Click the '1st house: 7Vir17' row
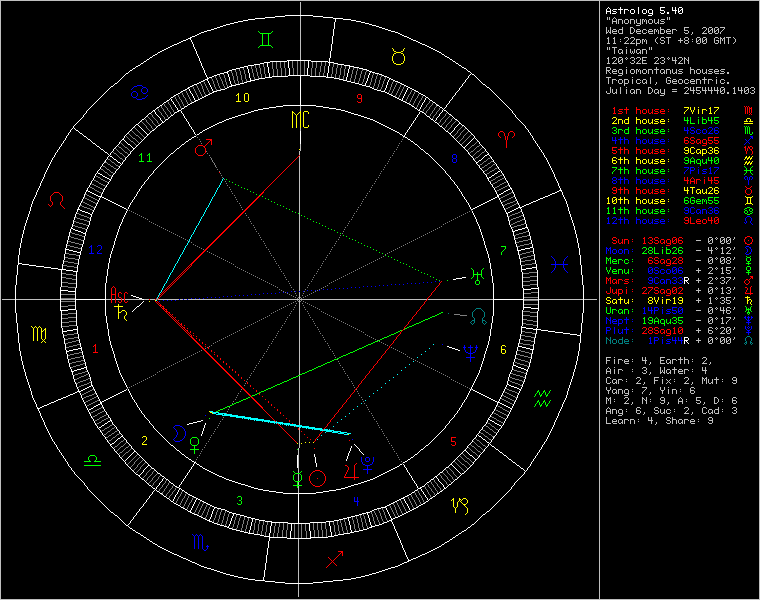 pos(682,111)
